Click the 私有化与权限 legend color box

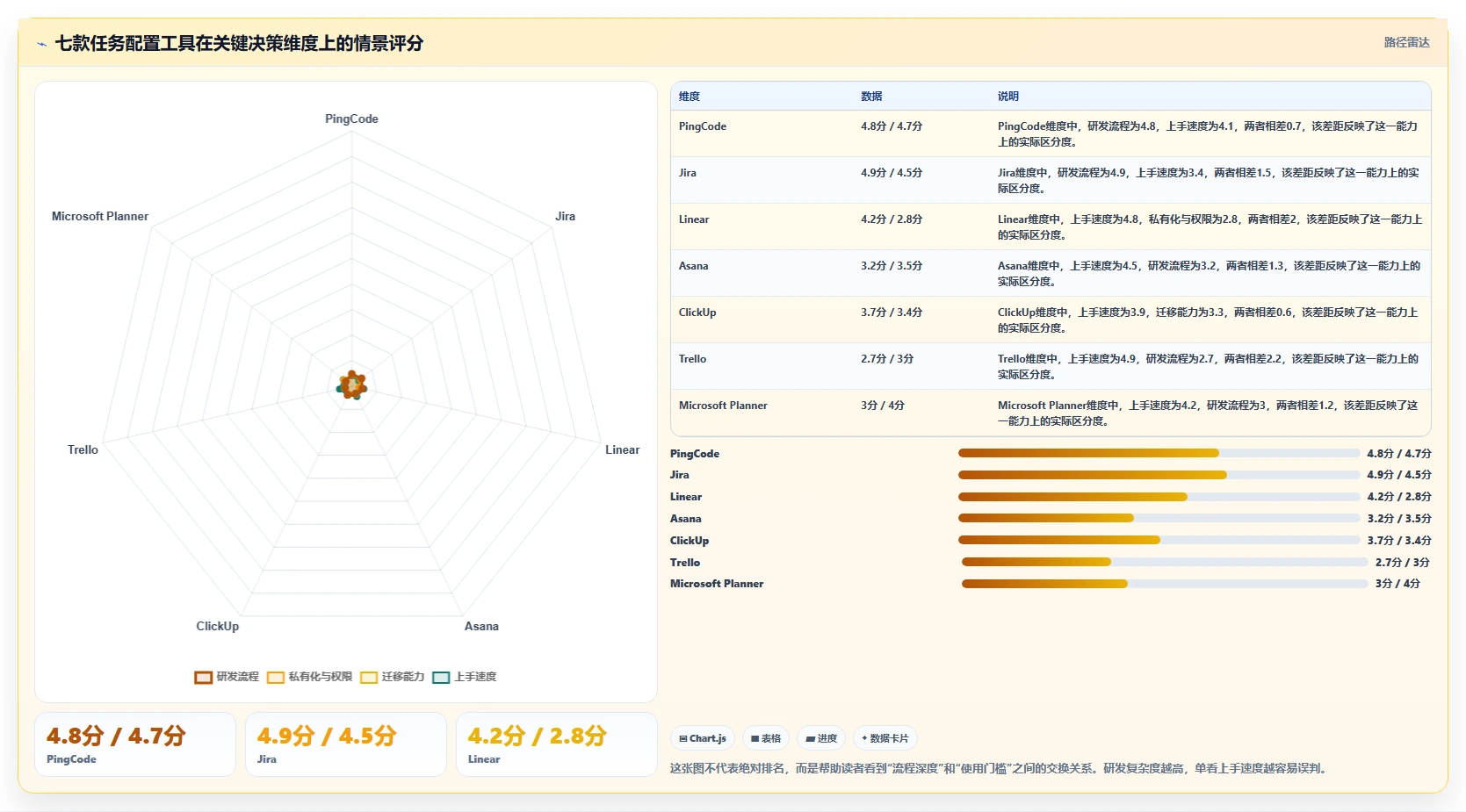[276, 677]
